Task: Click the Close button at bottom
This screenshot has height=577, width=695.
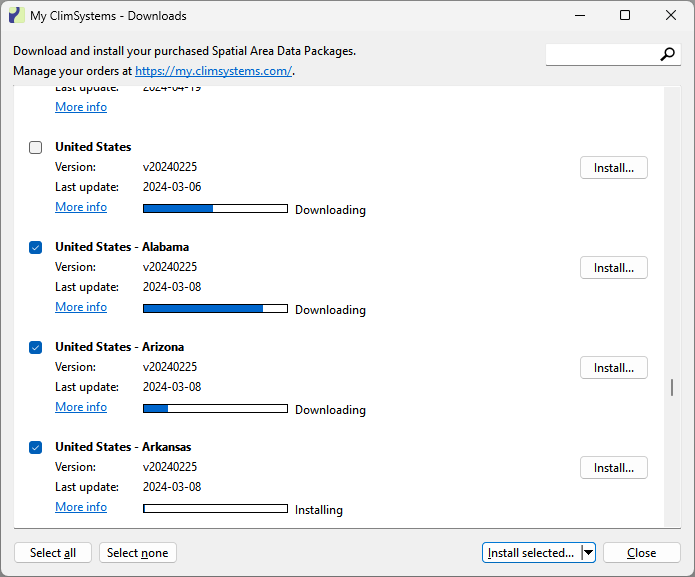Action: pos(641,553)
